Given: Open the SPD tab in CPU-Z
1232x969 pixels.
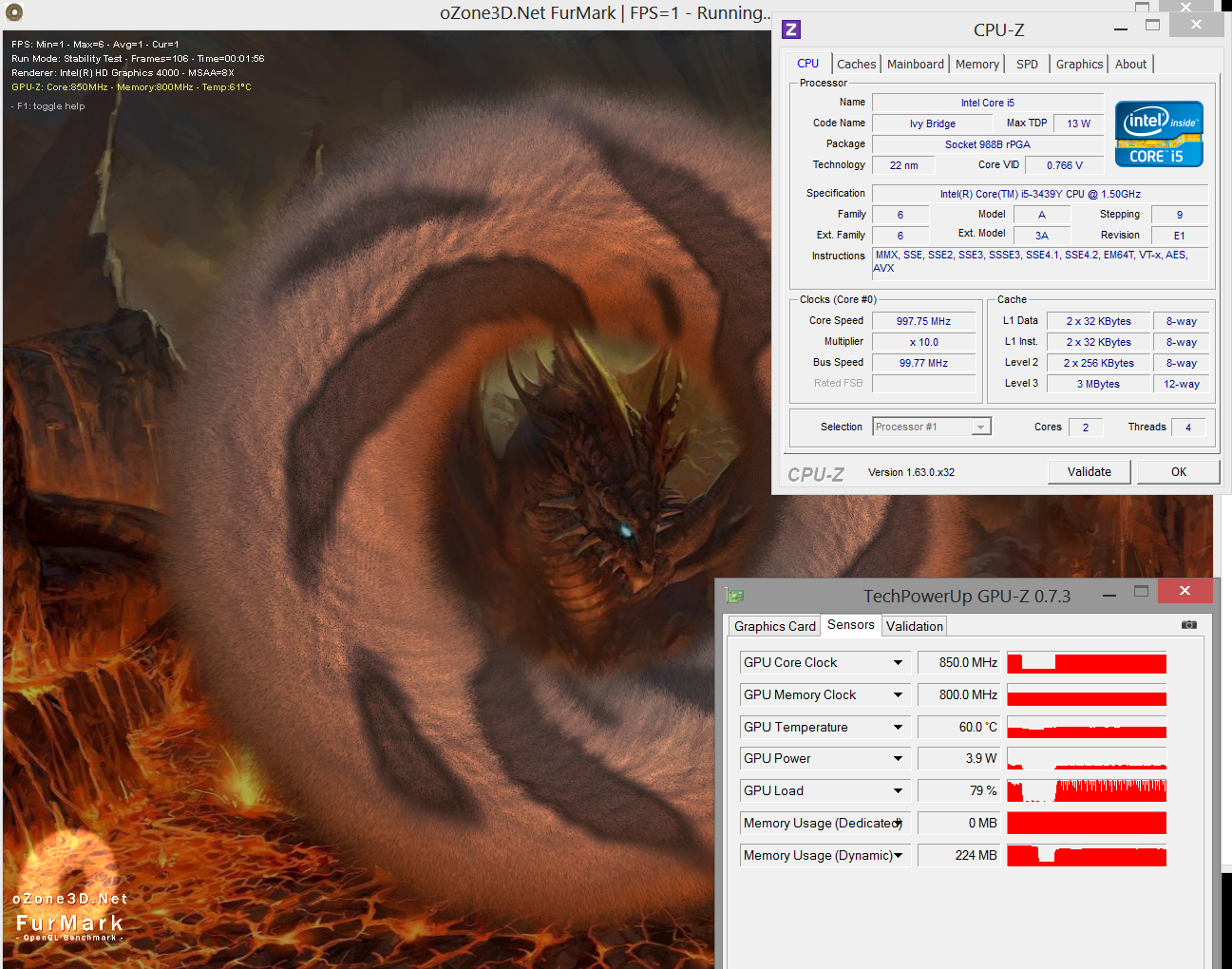Looking at the screenshot, I should (1027, 64).
